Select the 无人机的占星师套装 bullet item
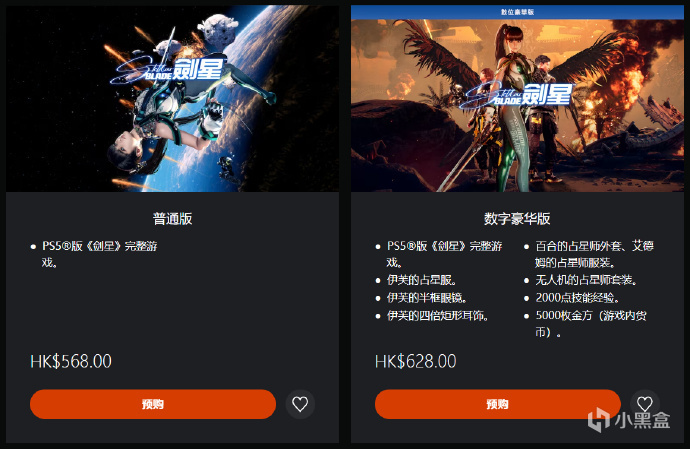690x449 pixels. pos(586,280)
